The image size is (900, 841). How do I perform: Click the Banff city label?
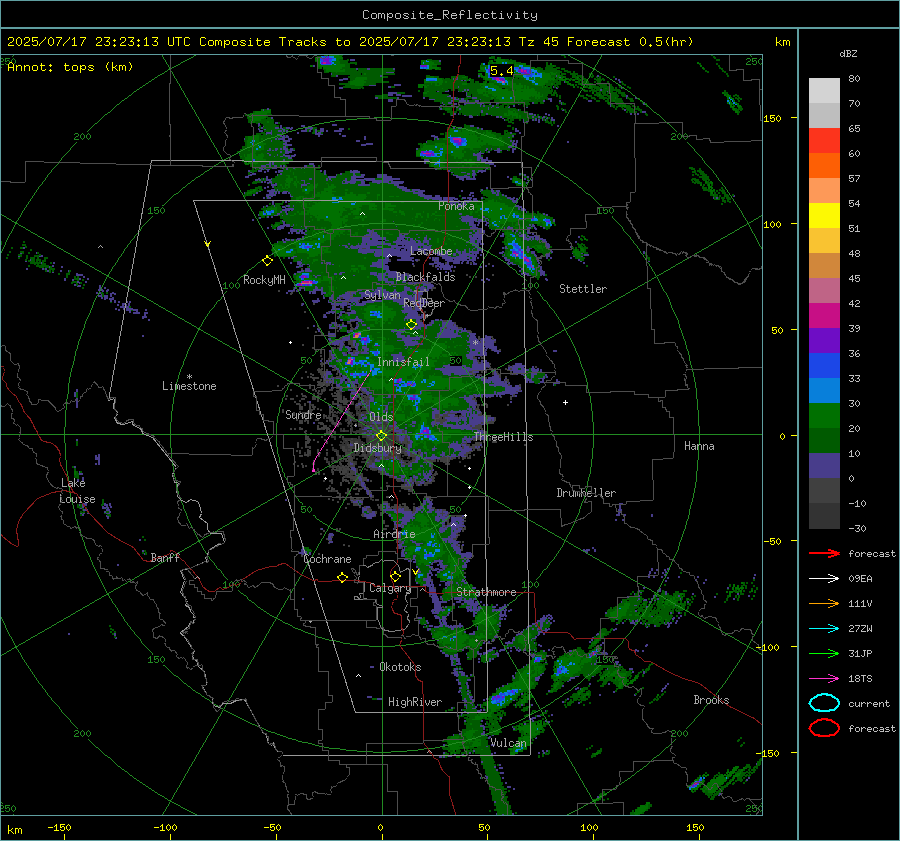pyautogui.click(x=165, y=557)
